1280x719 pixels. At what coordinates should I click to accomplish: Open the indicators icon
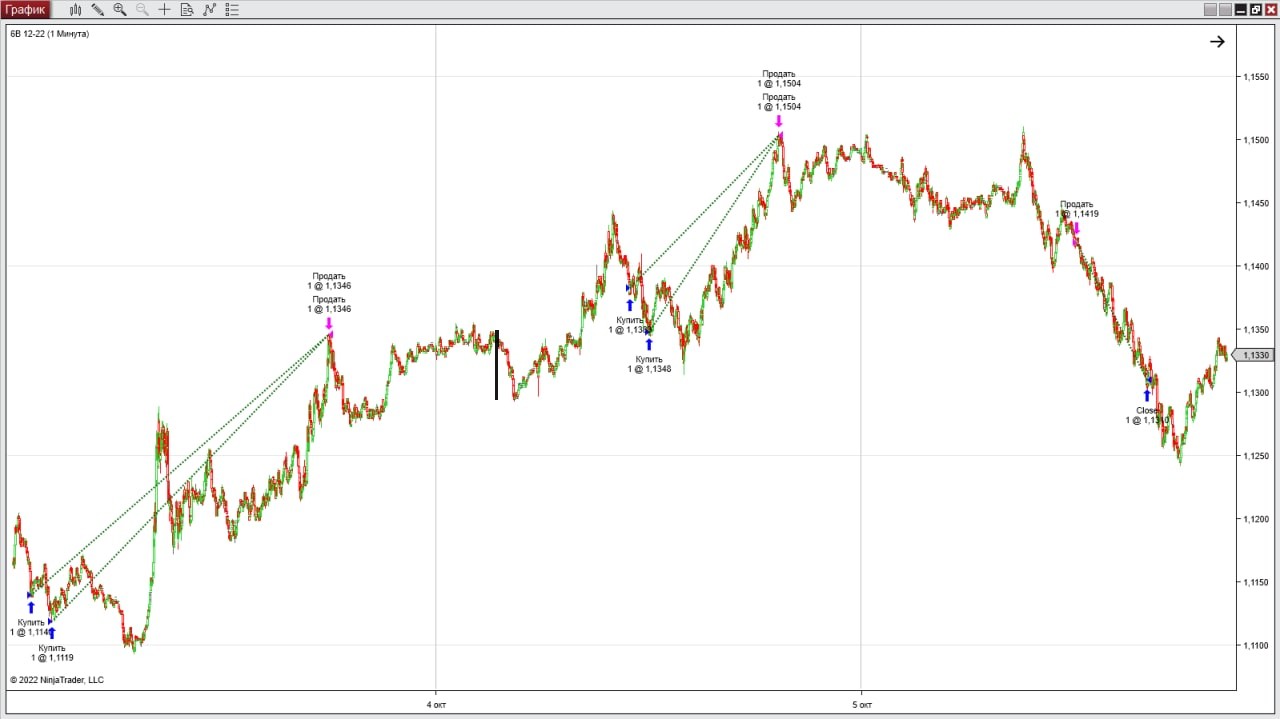click(209, 10)
